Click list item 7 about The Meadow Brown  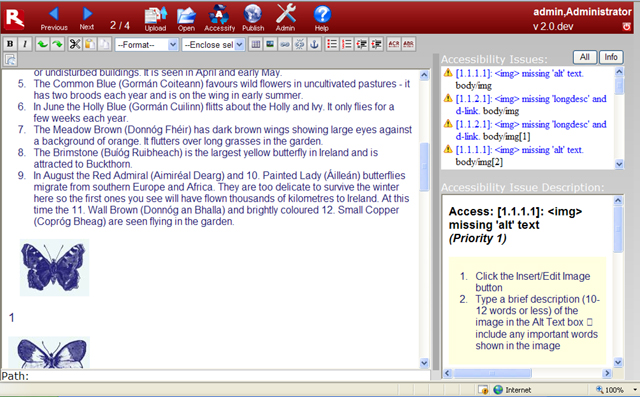point(223,135)
